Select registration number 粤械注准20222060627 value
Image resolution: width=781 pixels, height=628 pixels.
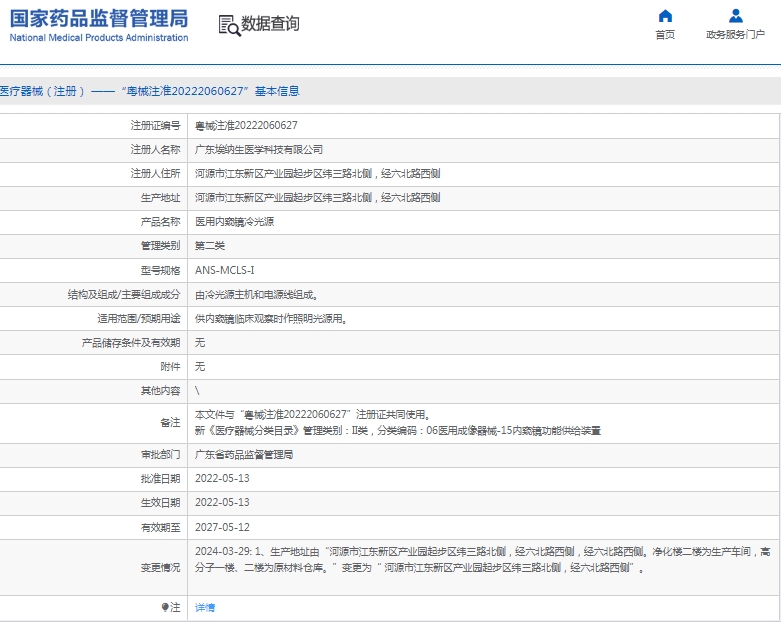(246, 126)
